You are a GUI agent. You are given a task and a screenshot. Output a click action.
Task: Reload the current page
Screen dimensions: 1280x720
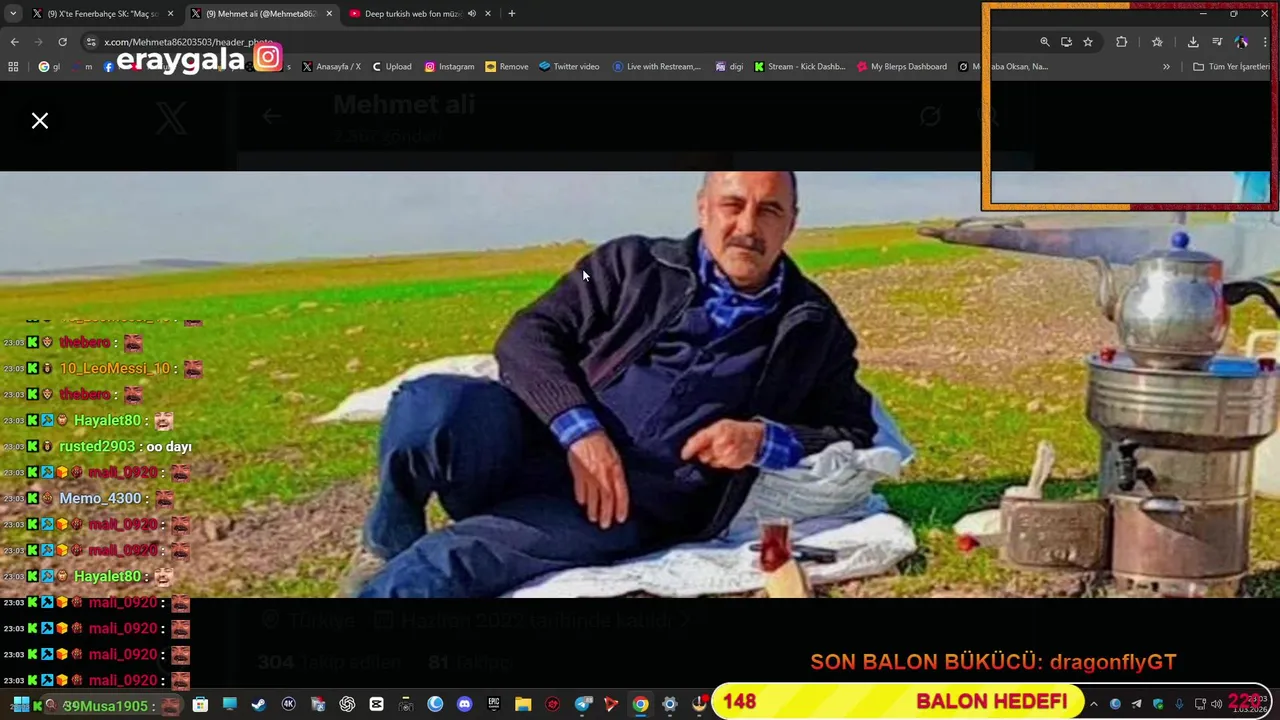click(x=62, y=42)
